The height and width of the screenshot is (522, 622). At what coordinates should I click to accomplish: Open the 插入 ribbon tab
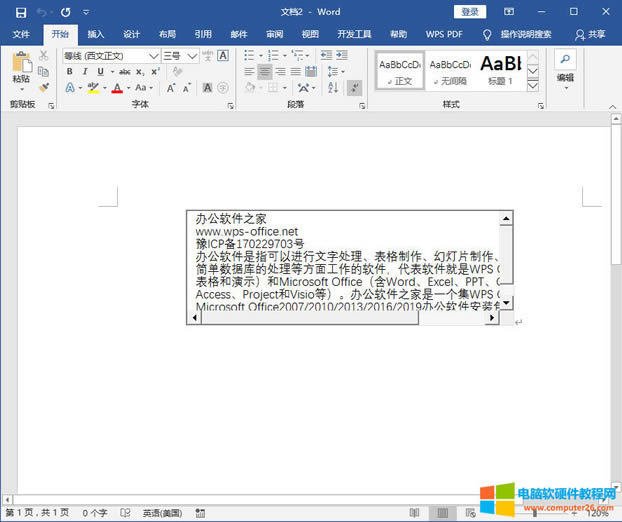[x=95, y=34]
